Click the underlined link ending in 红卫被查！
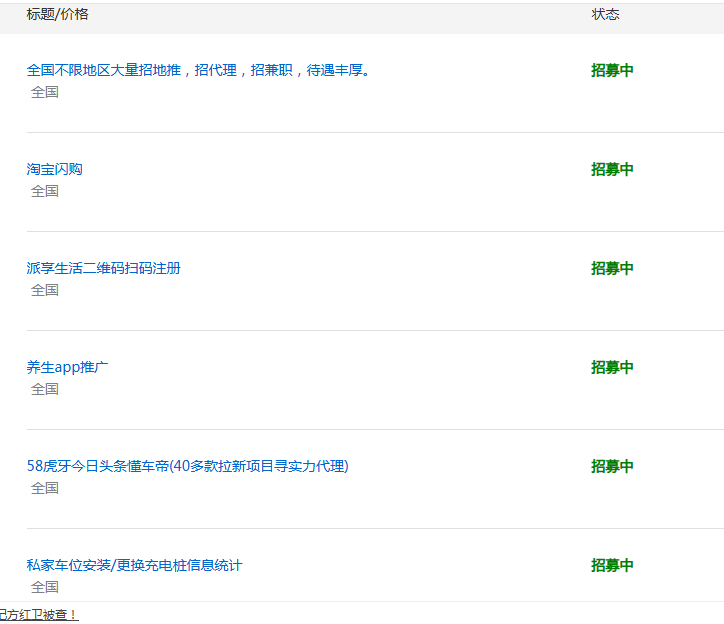This screenshot has height=624, width=724. 39,615
